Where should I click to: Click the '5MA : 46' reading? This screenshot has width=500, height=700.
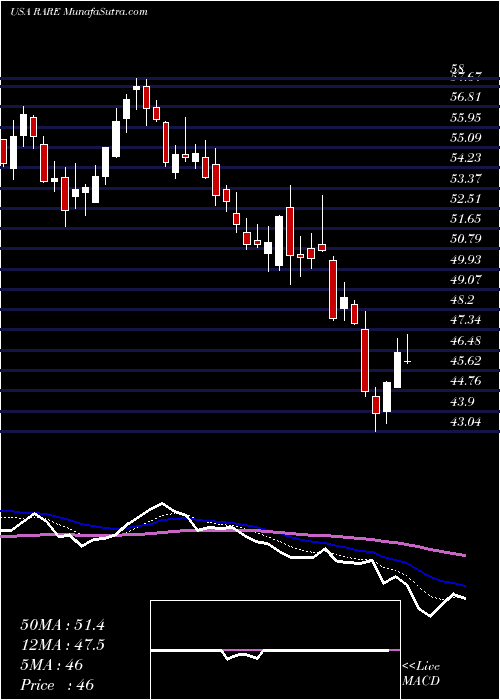pyautogui.click(x=52, y=665)
